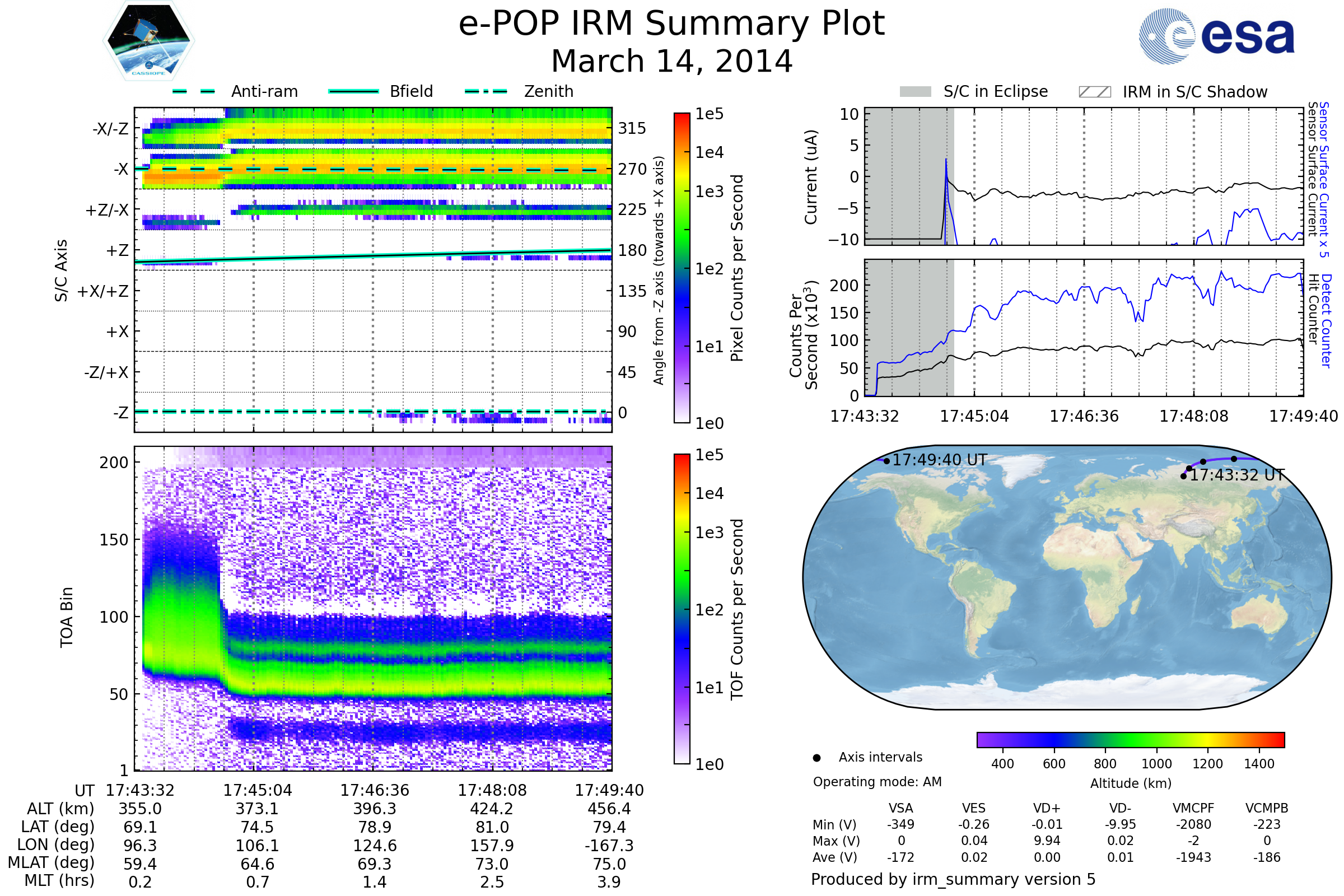
Task: Click the Axis intervals black dot marker
Action: click(816, 758)
